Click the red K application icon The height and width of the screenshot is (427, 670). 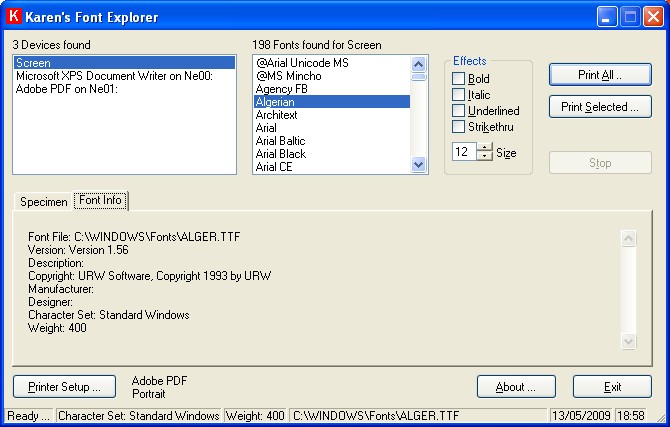[14, 16]
